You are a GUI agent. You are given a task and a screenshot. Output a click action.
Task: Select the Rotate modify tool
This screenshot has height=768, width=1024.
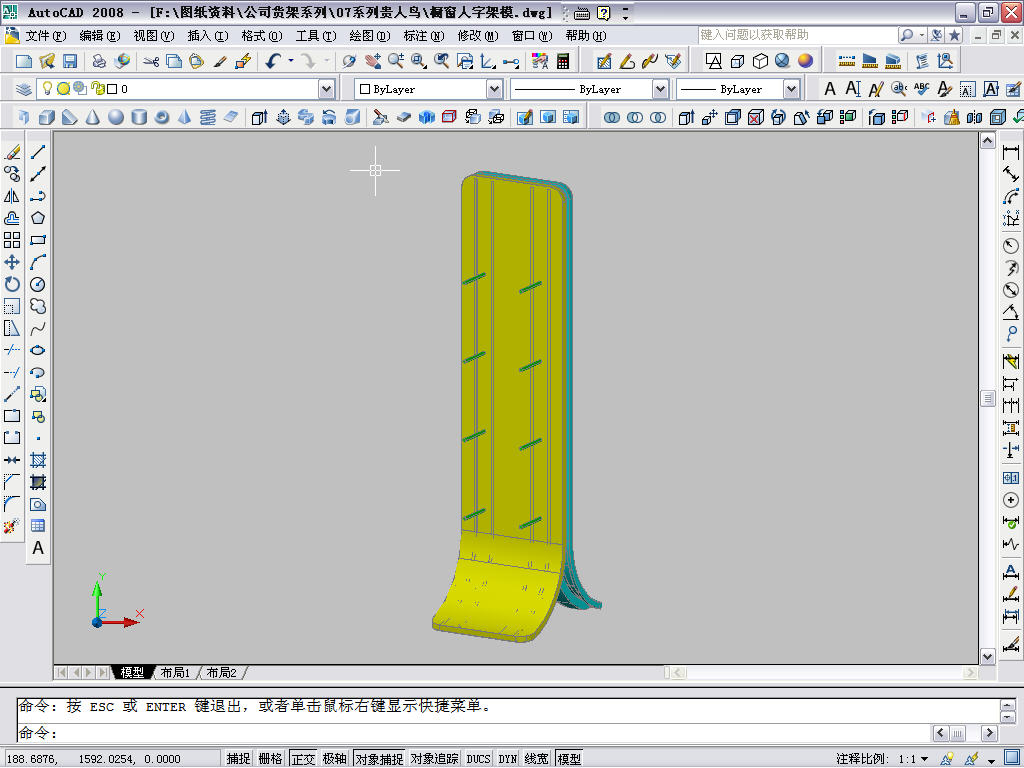point(12,284)
